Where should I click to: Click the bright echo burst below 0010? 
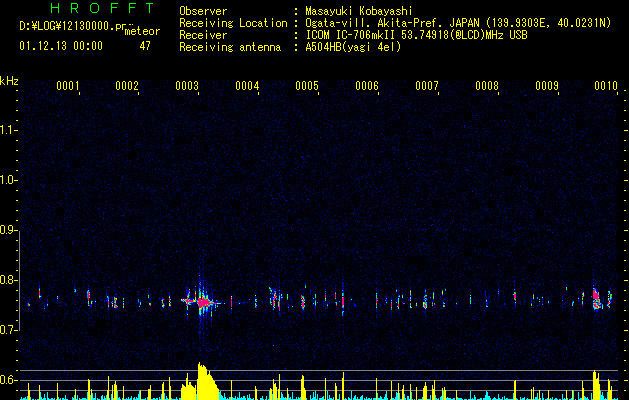point(597,299)
